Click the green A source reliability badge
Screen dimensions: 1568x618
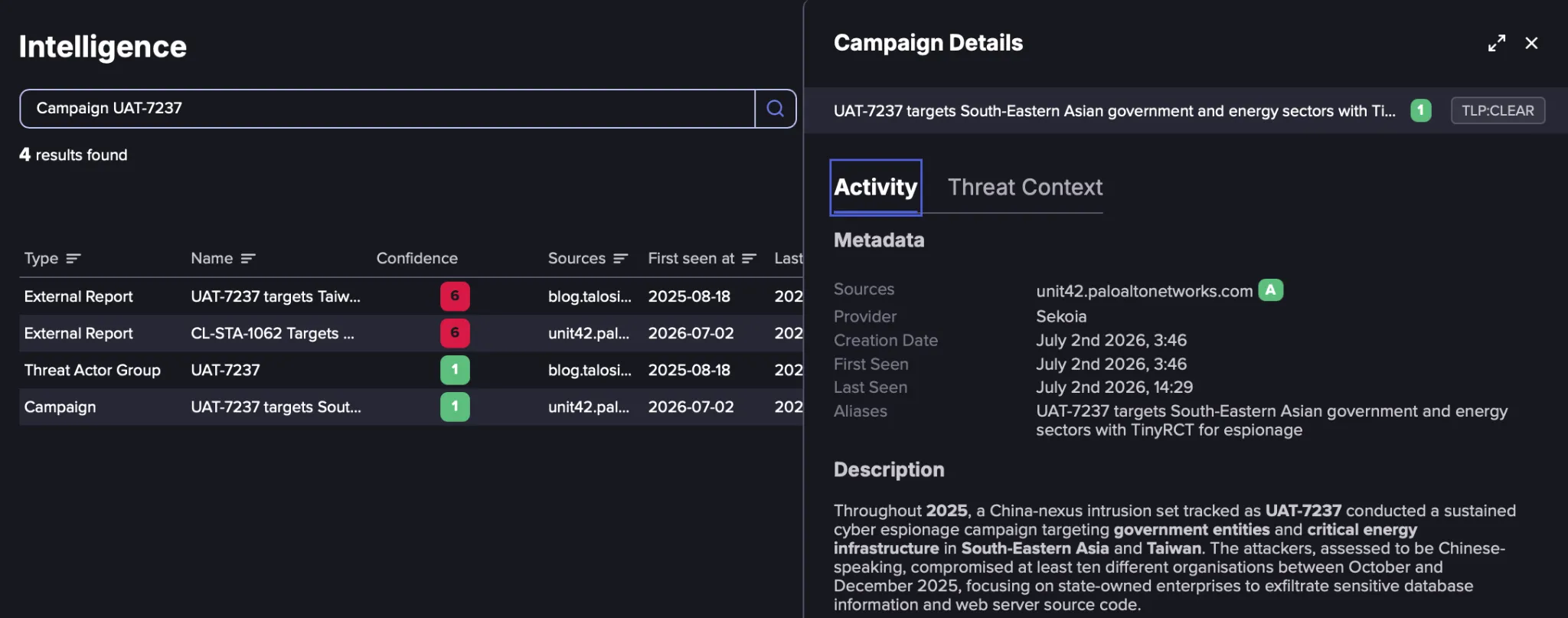pos(1270,290)
